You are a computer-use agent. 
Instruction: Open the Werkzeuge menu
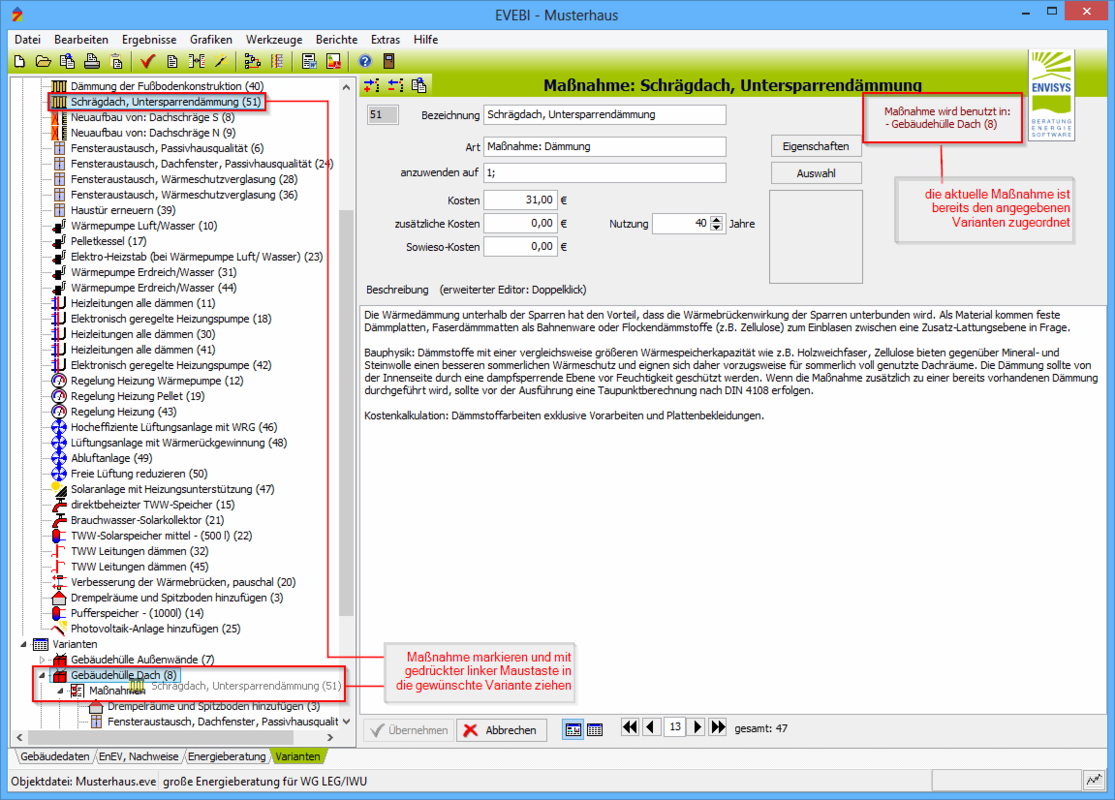tap(274, 40)
